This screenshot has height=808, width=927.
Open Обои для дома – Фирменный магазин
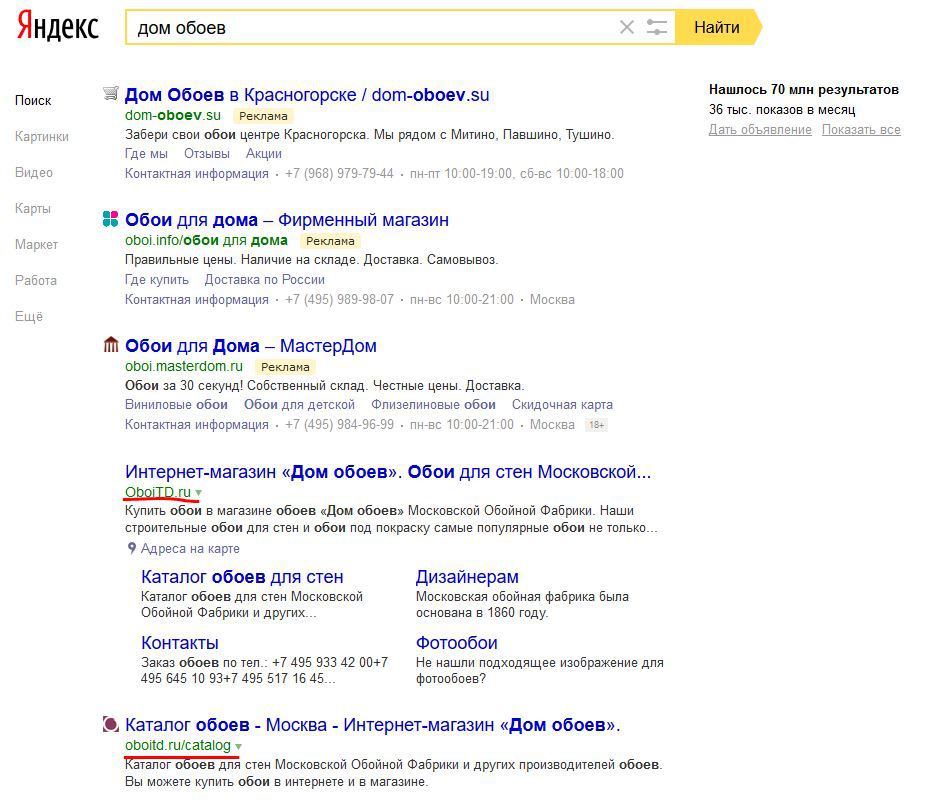click(x=287, y=220)
